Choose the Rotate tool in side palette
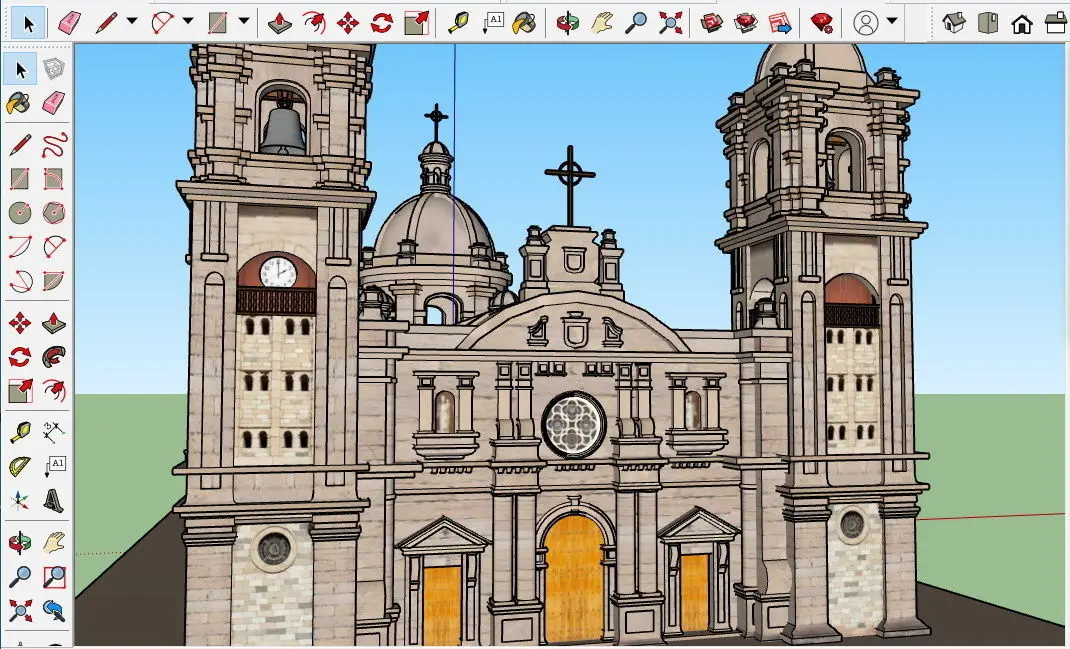The image size is (1070, 649). [x=20, y=356]
